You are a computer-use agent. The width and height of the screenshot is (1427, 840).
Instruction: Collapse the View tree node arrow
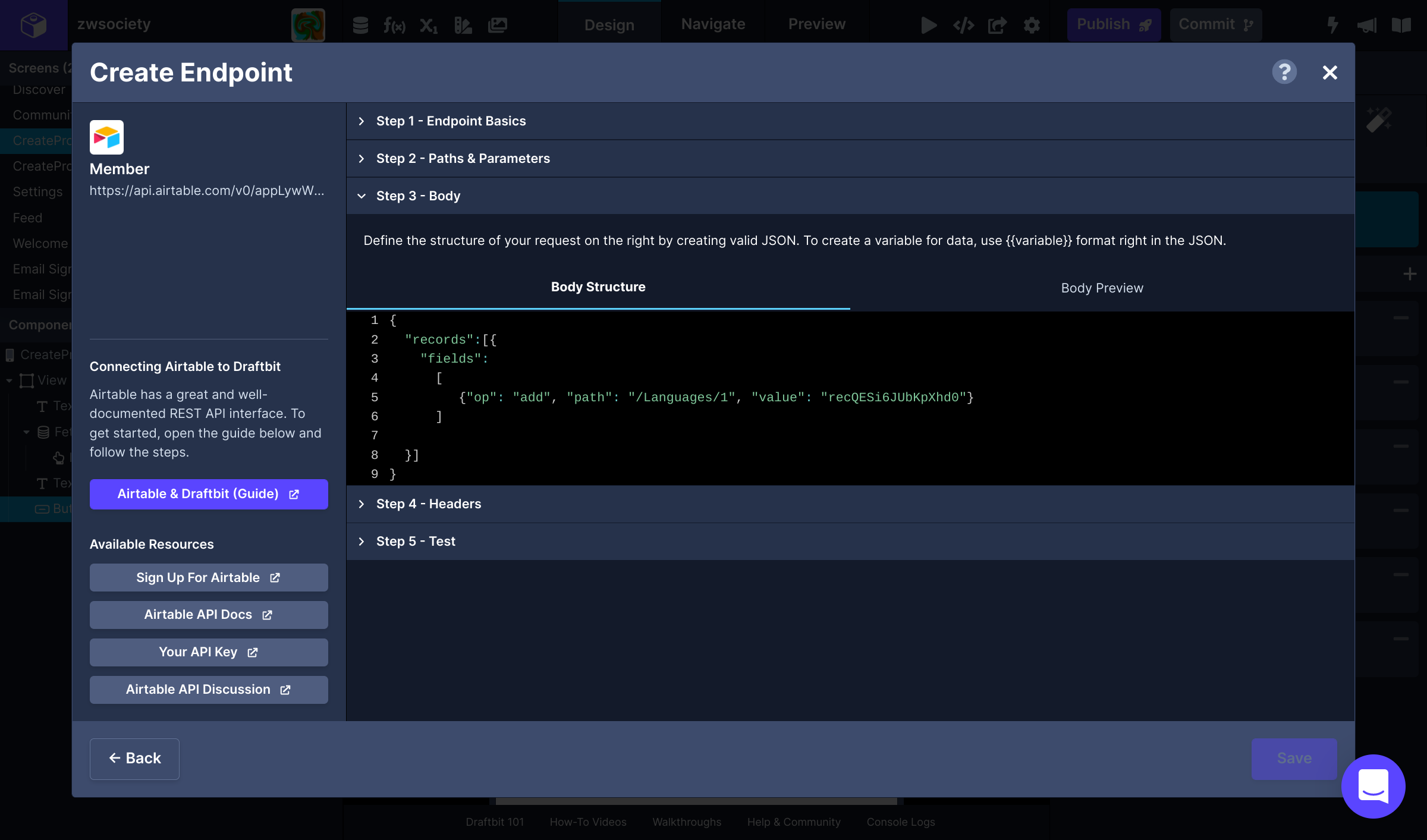tap(9, 380)
